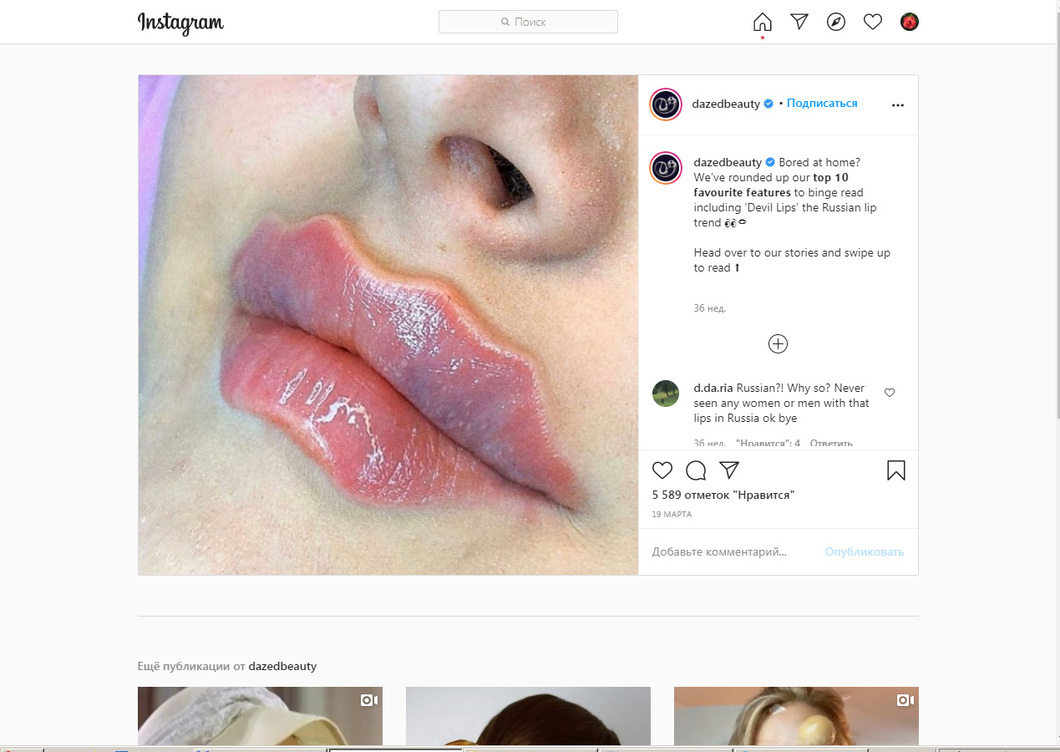Viewport: 1060px width, 752px height.
Task: Open dazedbeauty avatar beside the caption
Action: tap(665, 168)
